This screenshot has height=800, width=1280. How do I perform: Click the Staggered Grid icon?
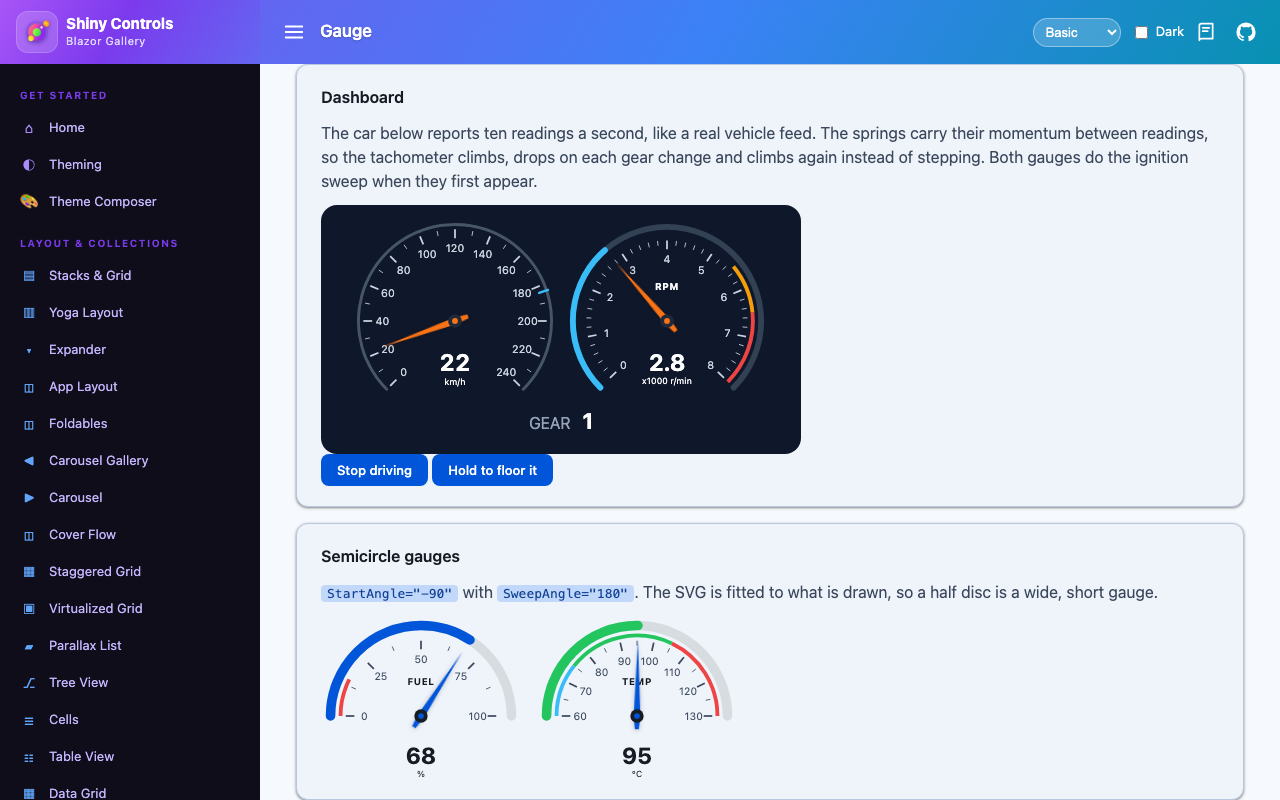point(29,572)
